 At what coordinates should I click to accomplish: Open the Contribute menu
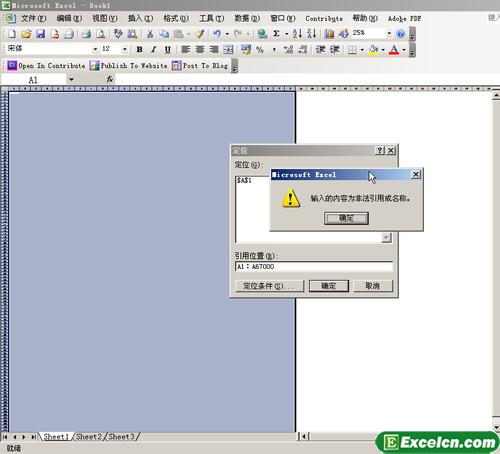coord(324,18)
